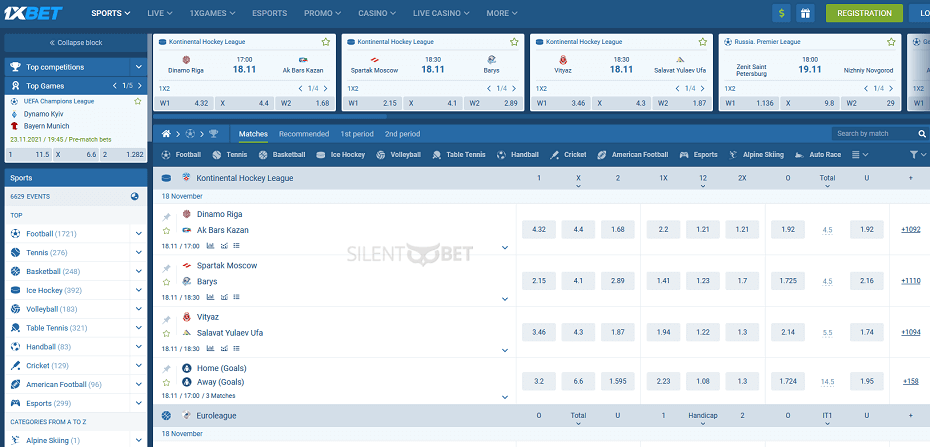Open +1094 markets for Vityaz match
This screenshot has height=447, width=930.
910,332
